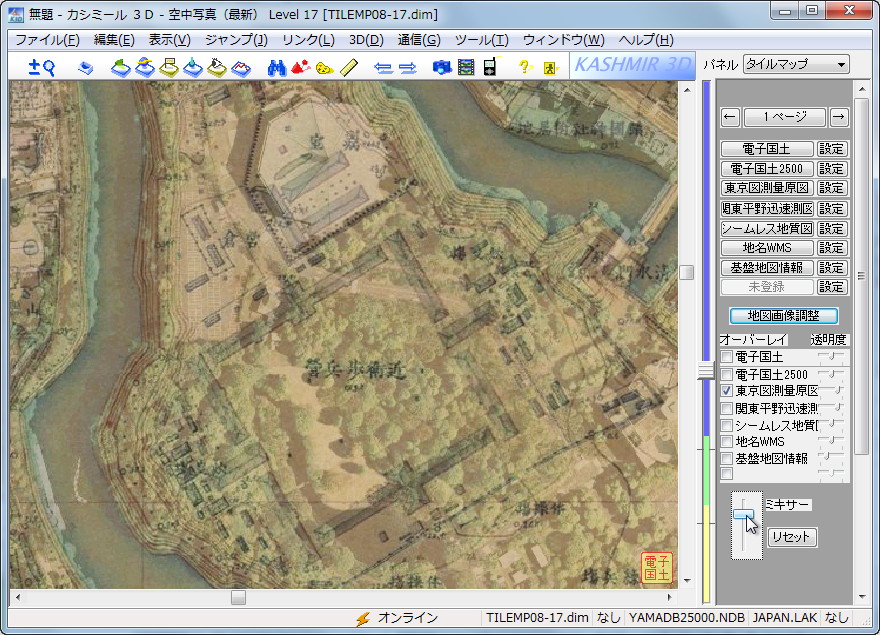This screenshot has width=880, height=635.
Task: Click the film strip movie icon
Action: coord(465,67)
